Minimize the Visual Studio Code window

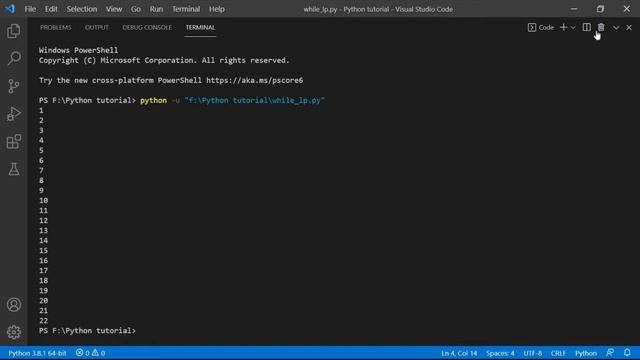coord(573,9)
